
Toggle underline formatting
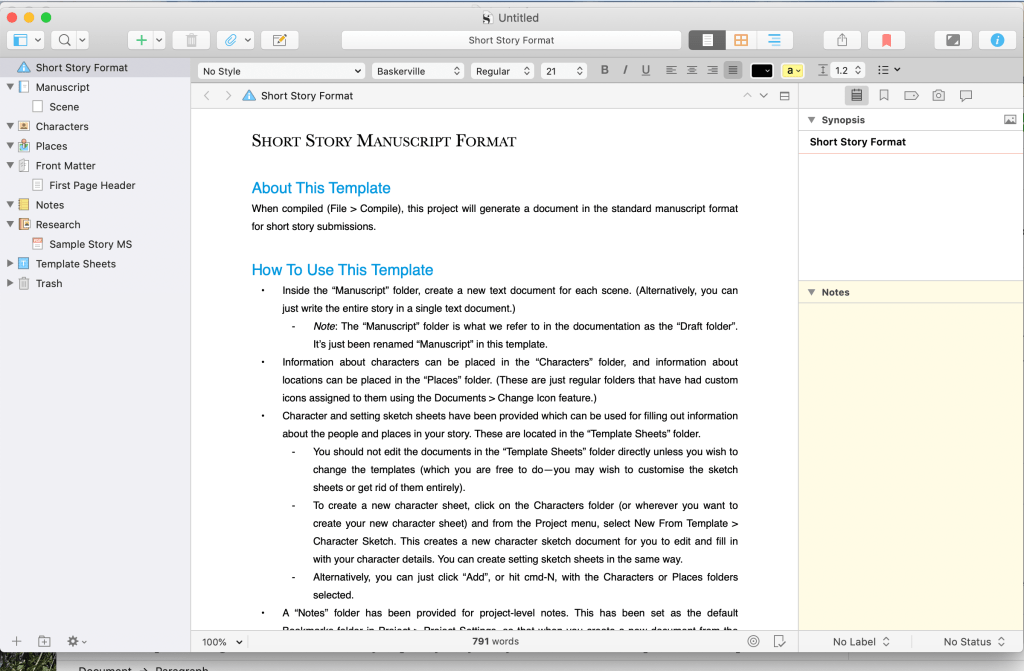(646, 70)
